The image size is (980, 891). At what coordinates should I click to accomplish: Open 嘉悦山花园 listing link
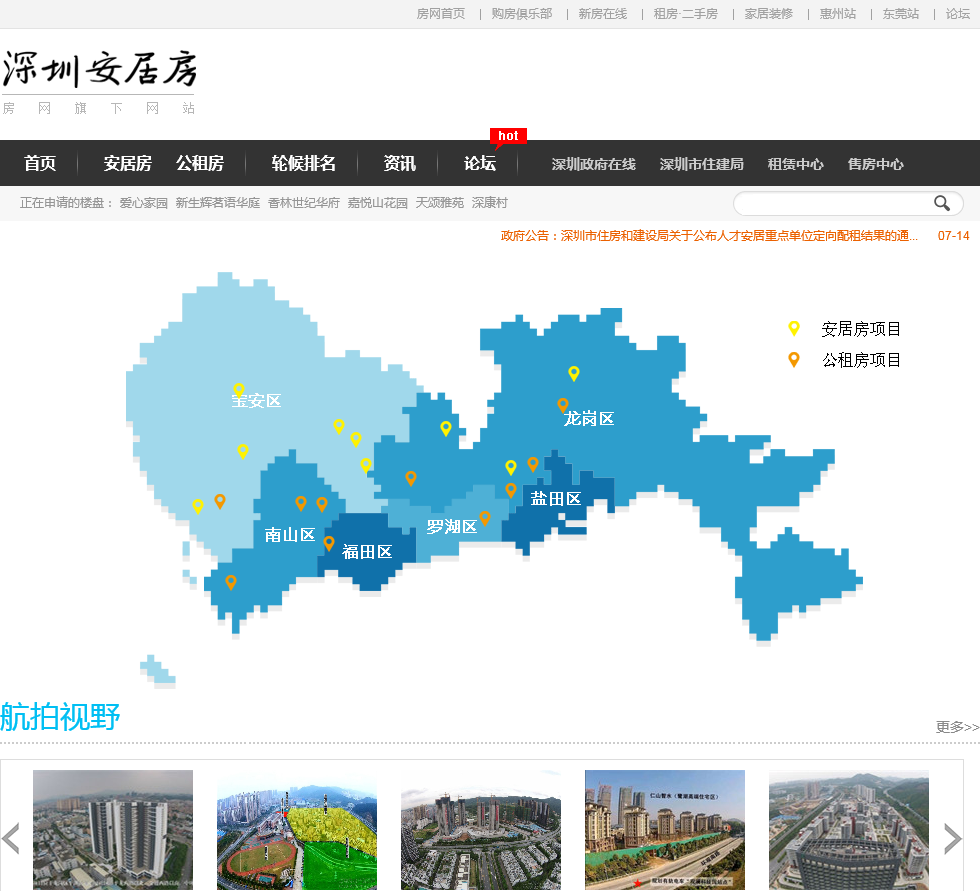378,203
